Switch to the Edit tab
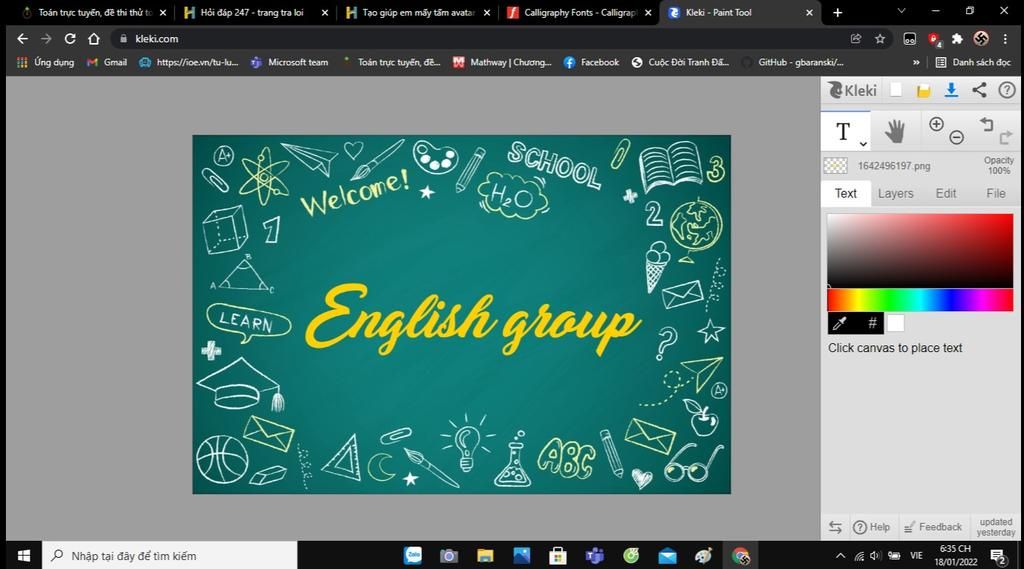This screenshot has height=569, width=1024. tap(946, 193)
